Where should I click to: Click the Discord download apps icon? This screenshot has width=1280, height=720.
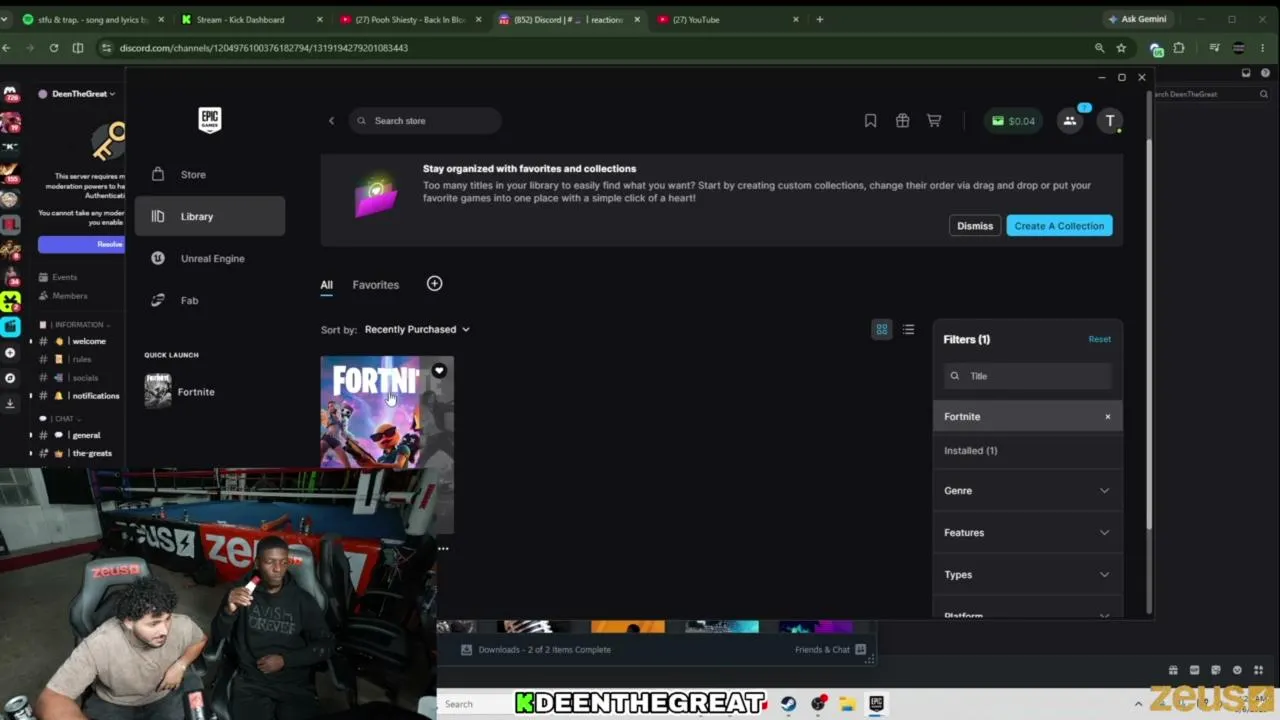(x=10, y=403)
